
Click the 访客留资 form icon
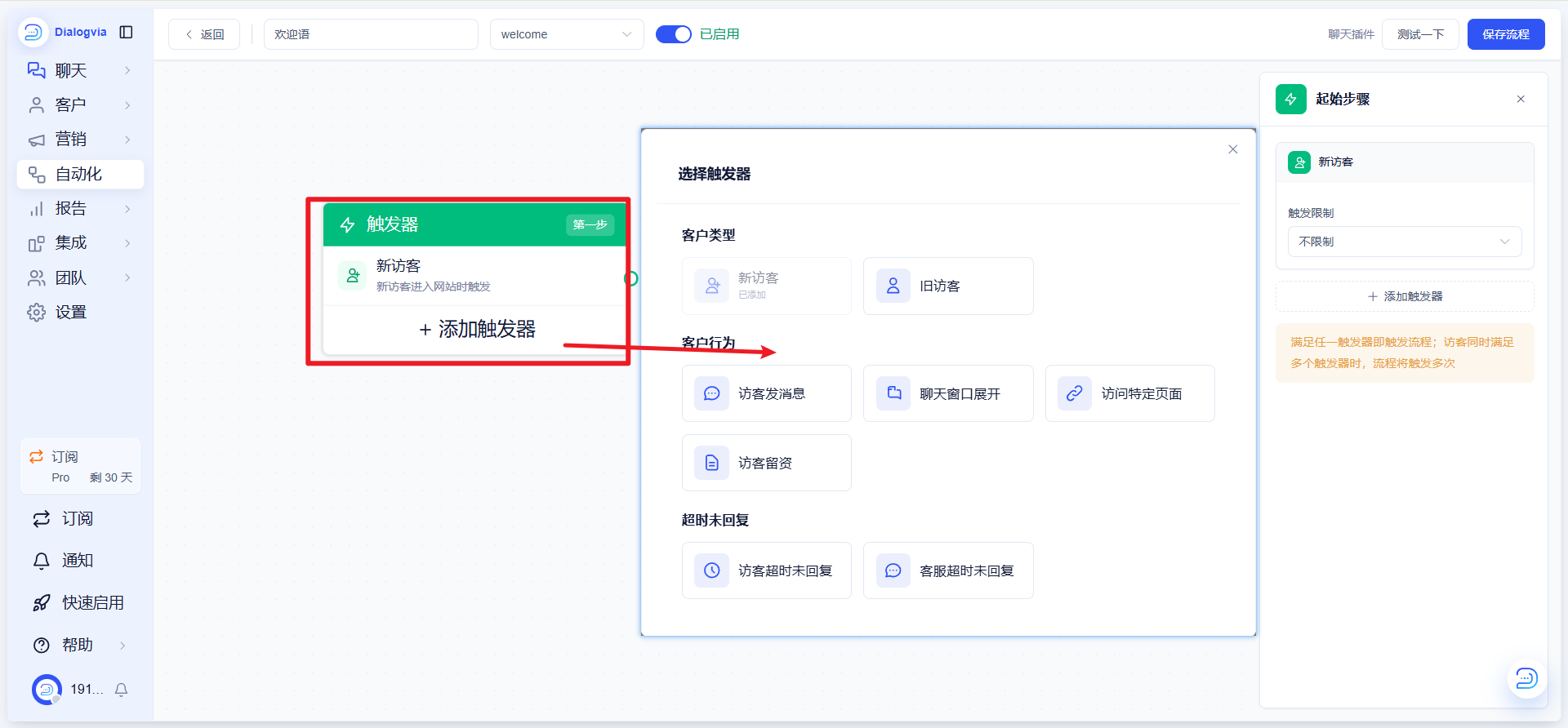(712, 463)
